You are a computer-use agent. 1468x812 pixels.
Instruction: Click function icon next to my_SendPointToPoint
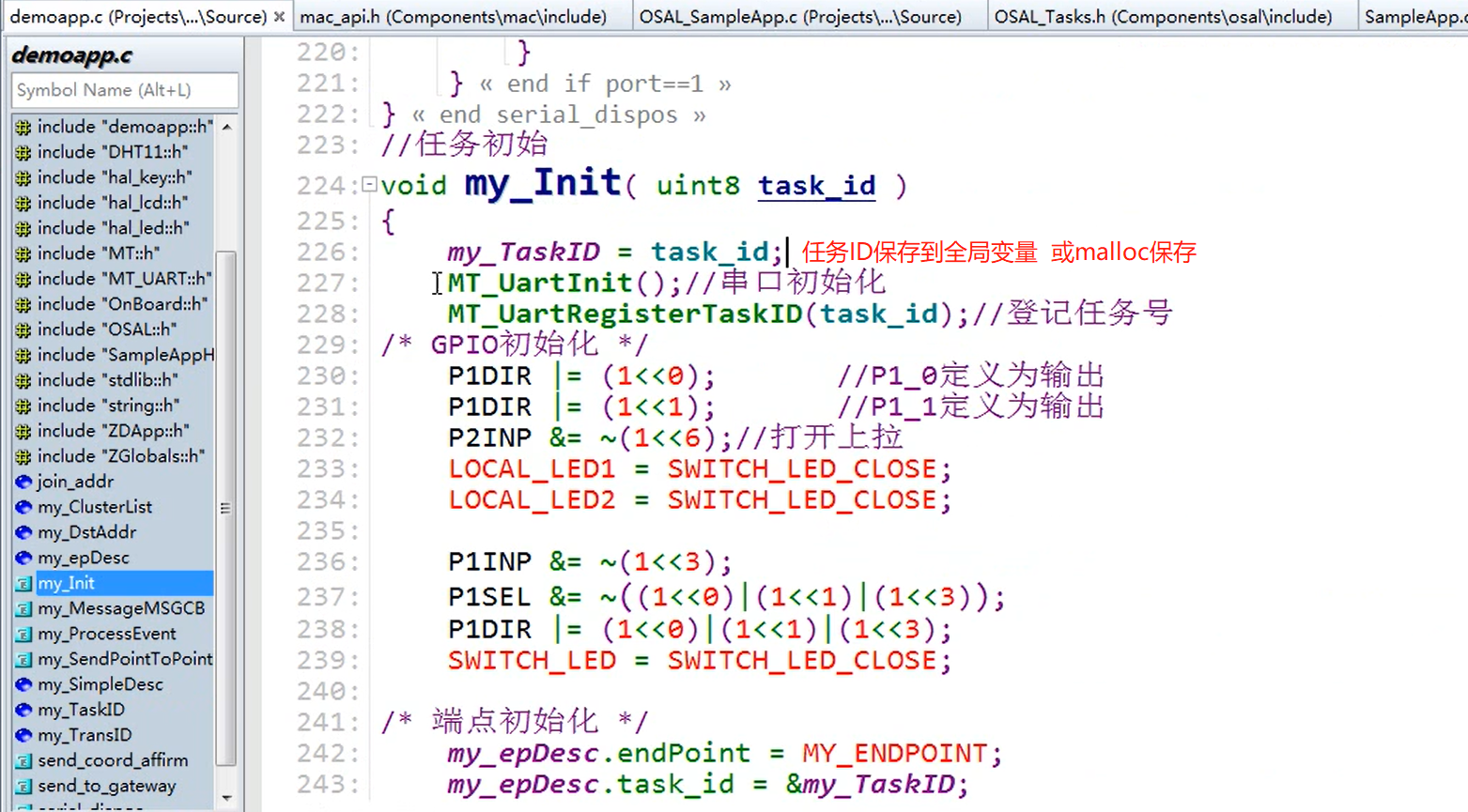click(x=23, y=659)
